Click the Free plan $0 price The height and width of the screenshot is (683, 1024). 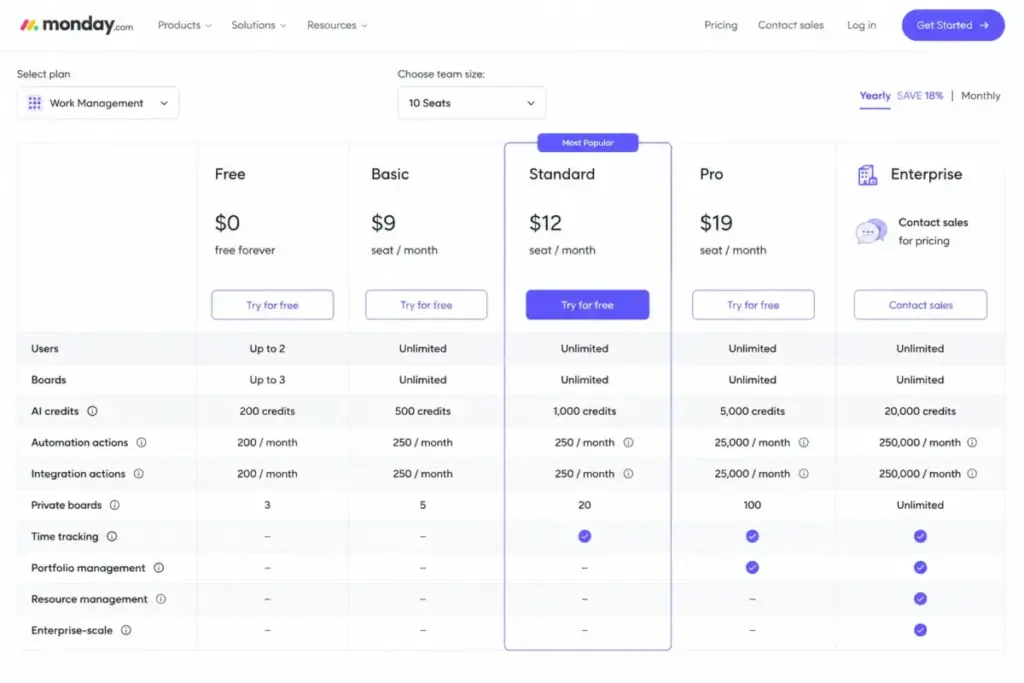click(x=227, y=223)
